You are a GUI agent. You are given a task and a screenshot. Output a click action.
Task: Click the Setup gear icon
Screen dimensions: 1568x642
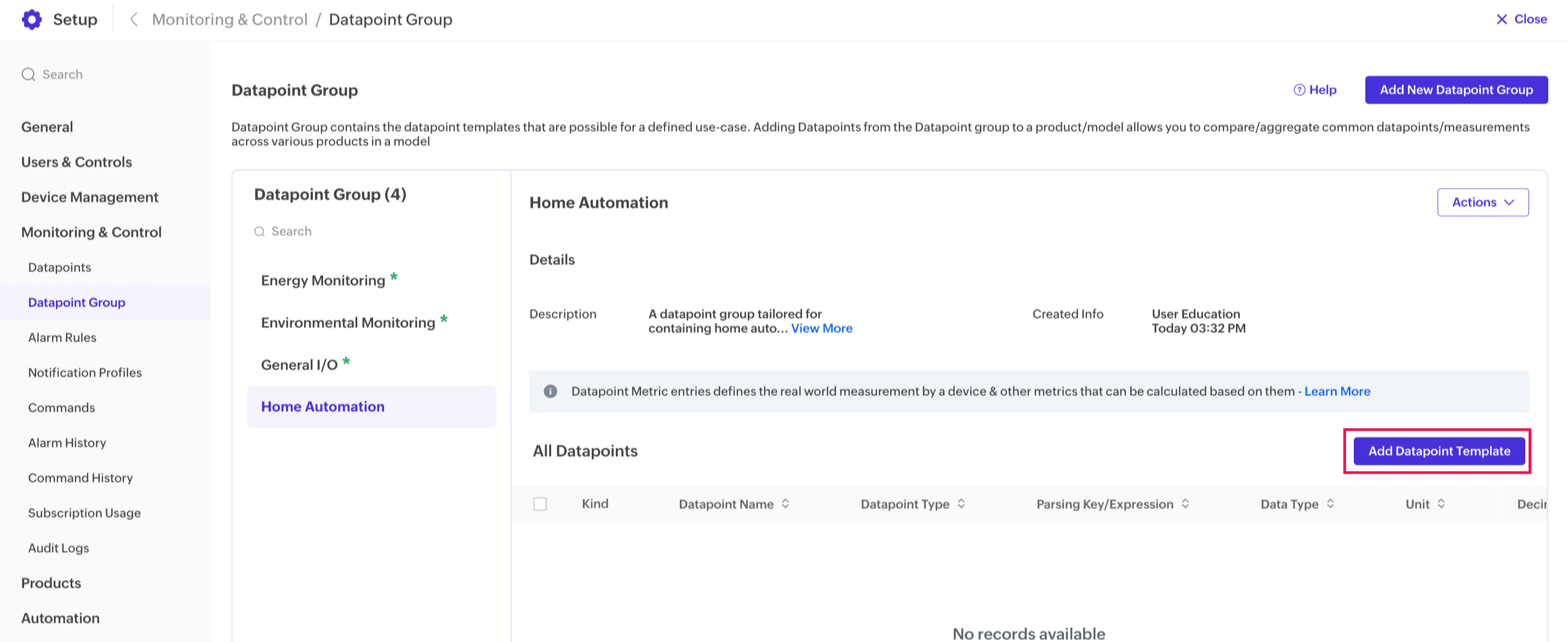[x=32, y=20]
